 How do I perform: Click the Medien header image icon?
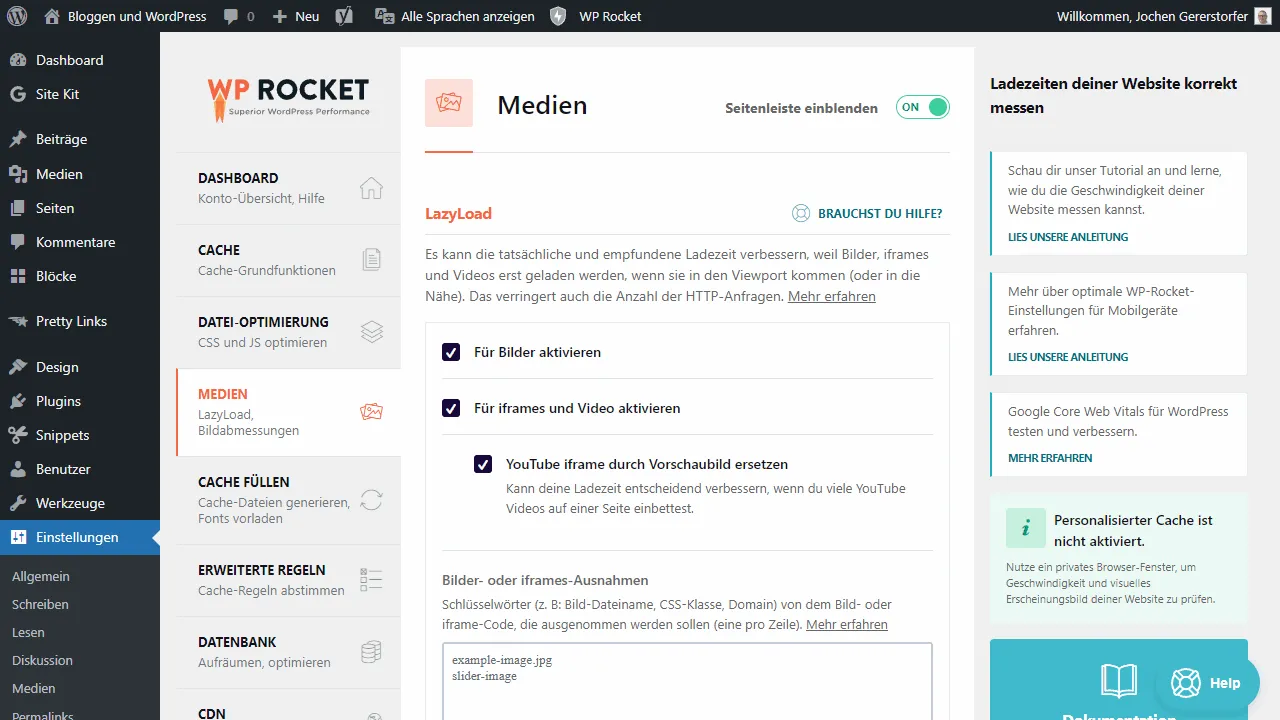pos(449,103)
